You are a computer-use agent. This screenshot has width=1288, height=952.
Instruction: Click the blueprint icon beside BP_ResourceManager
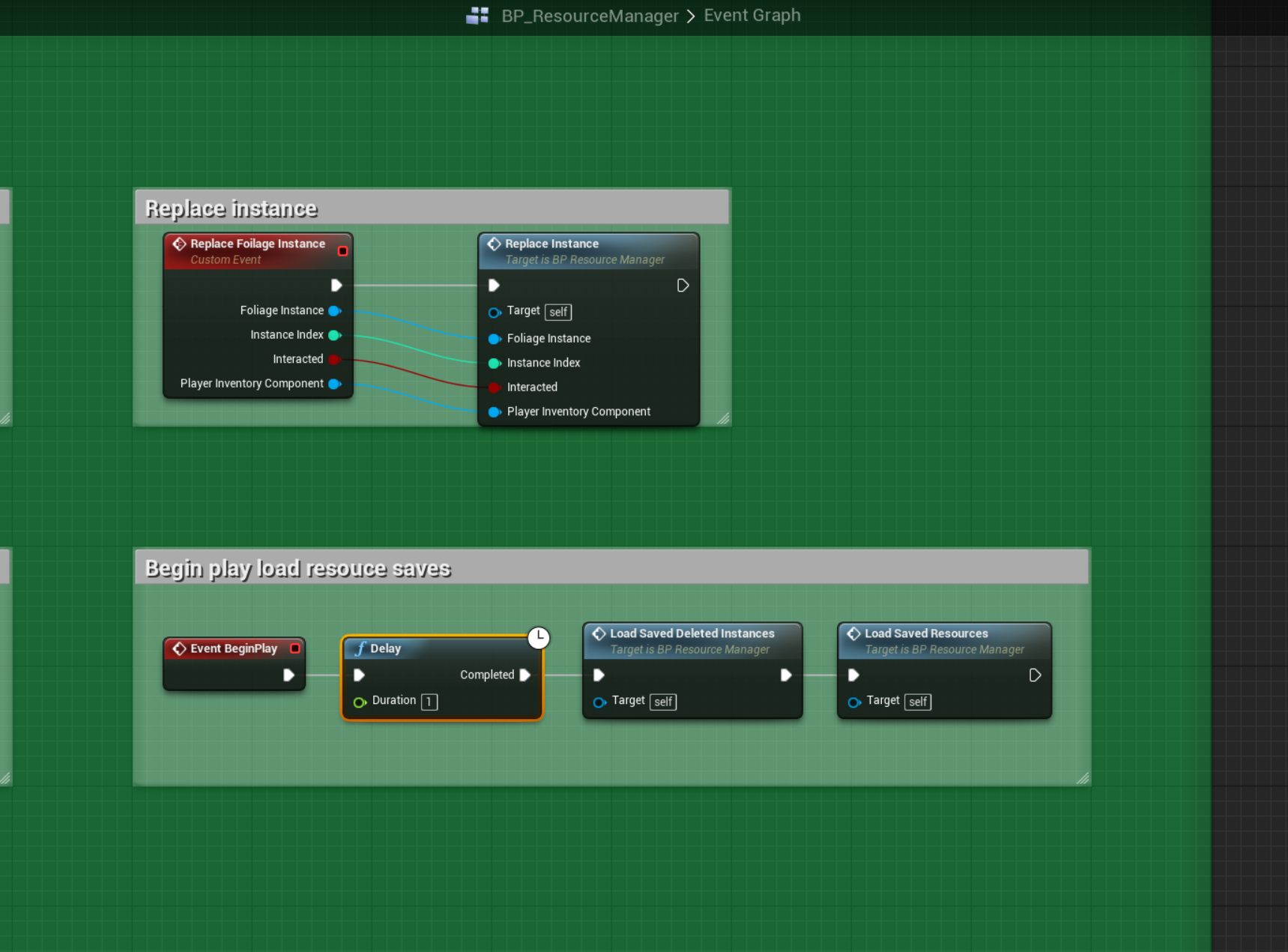tap(477, 16)
